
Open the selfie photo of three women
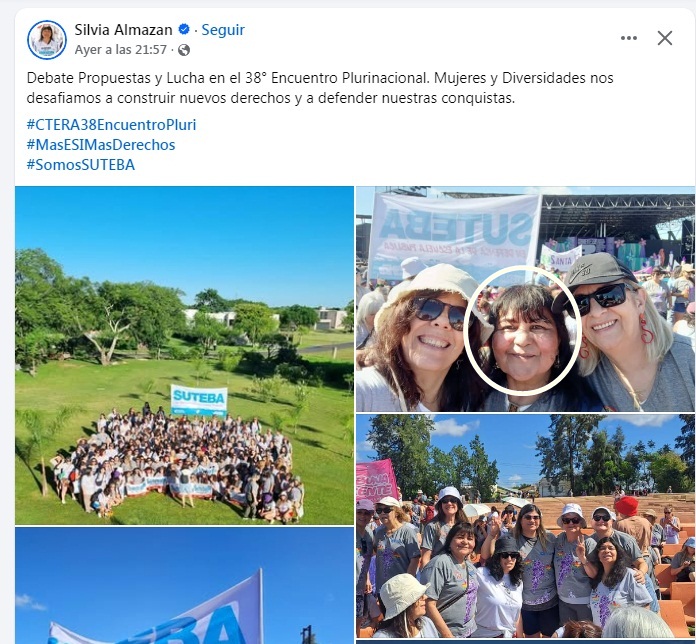tap(526, 299)
